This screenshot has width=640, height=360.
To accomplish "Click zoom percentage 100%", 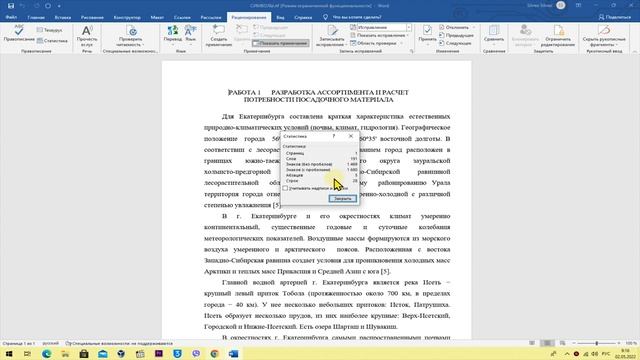I will [631, 343].
